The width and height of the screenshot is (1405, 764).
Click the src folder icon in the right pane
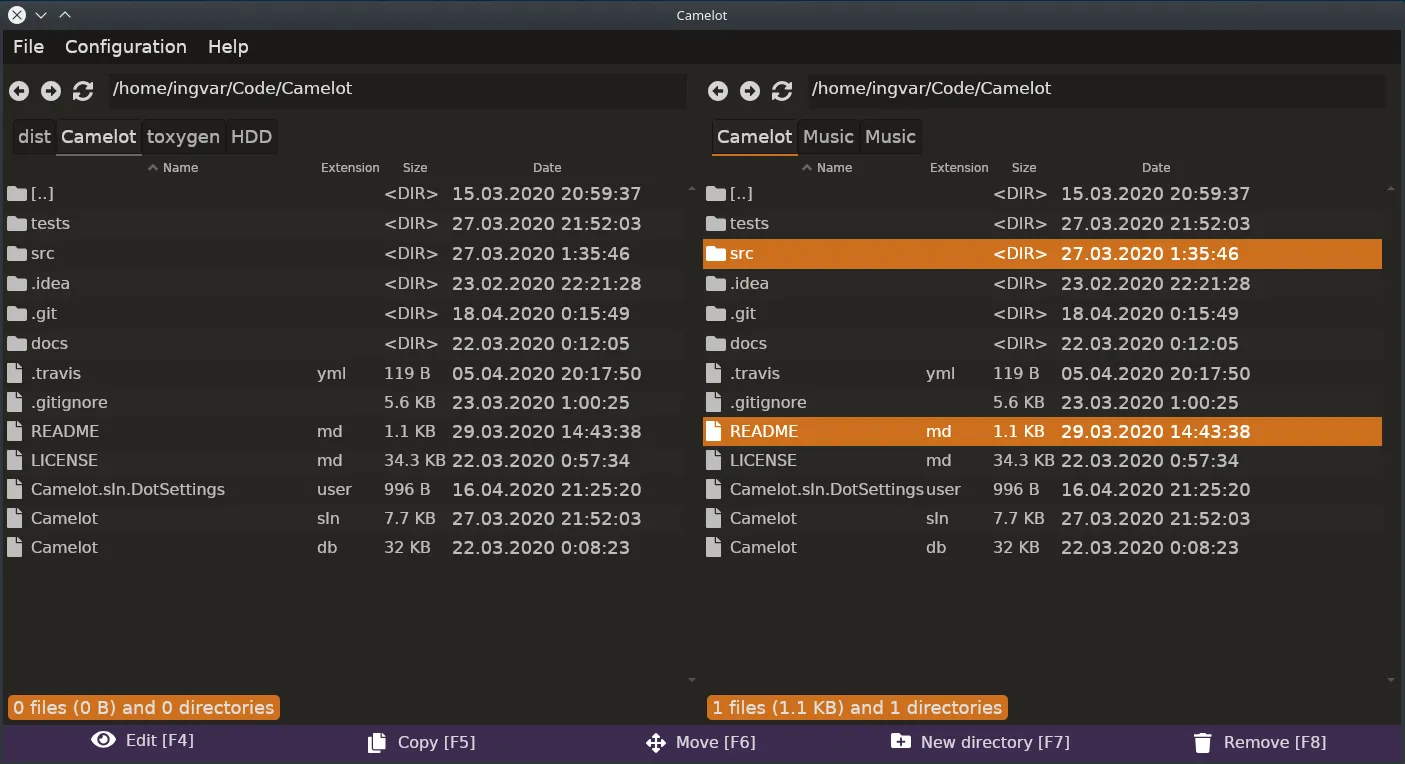(x=715, y=254)
